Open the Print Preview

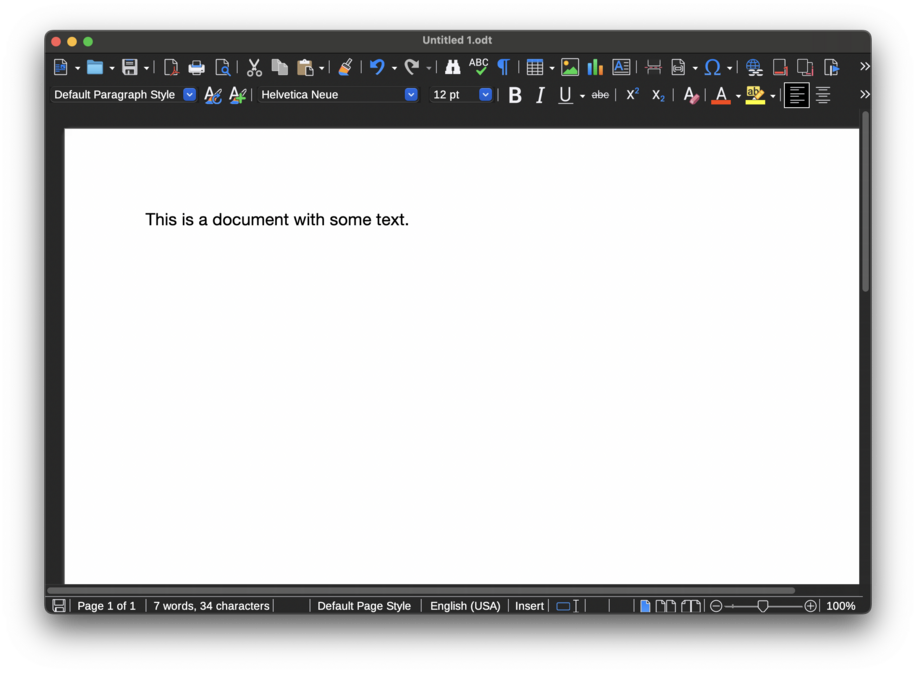pos(224,67)
